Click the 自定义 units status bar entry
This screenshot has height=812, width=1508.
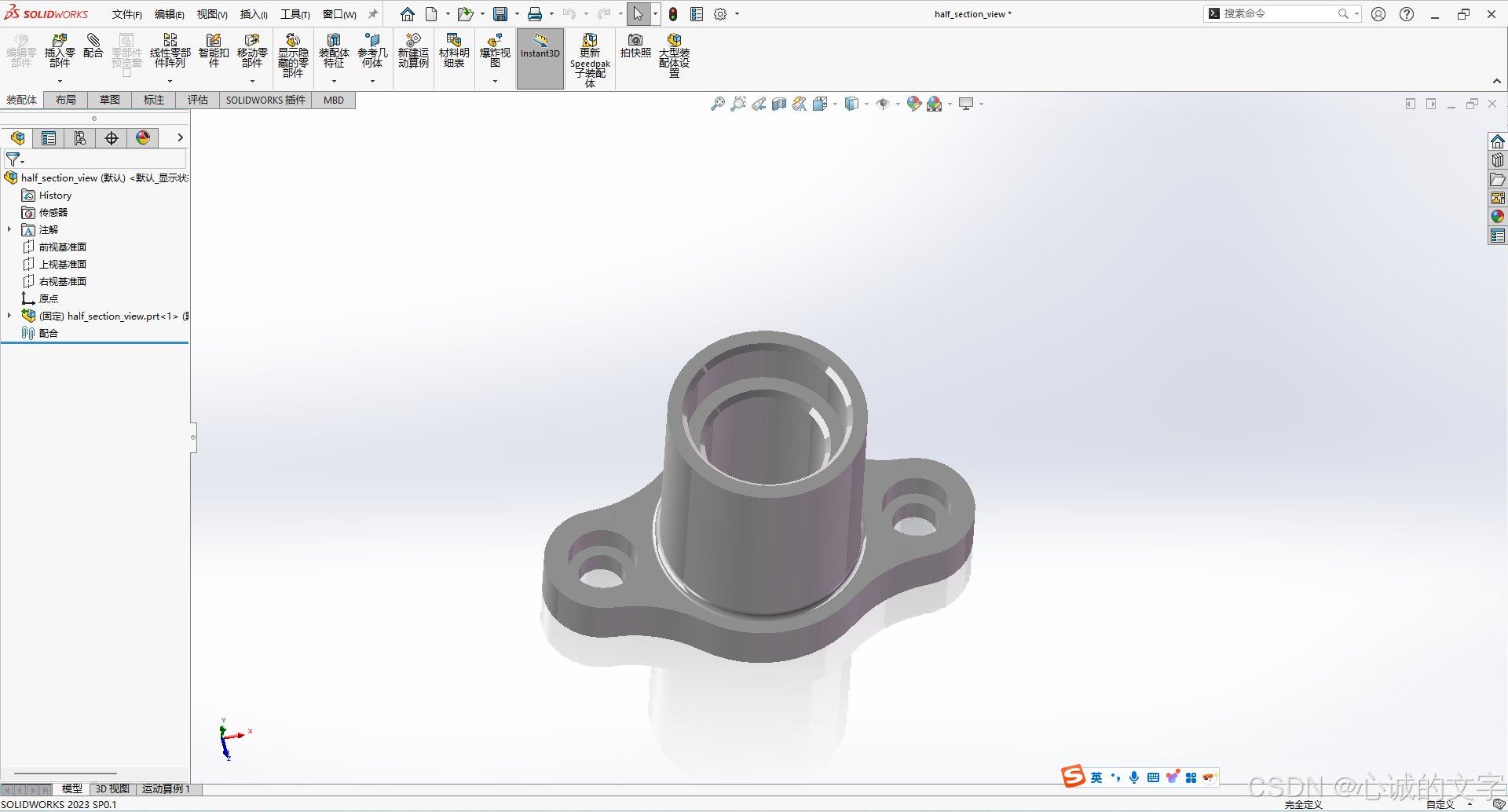point(1440,804)
